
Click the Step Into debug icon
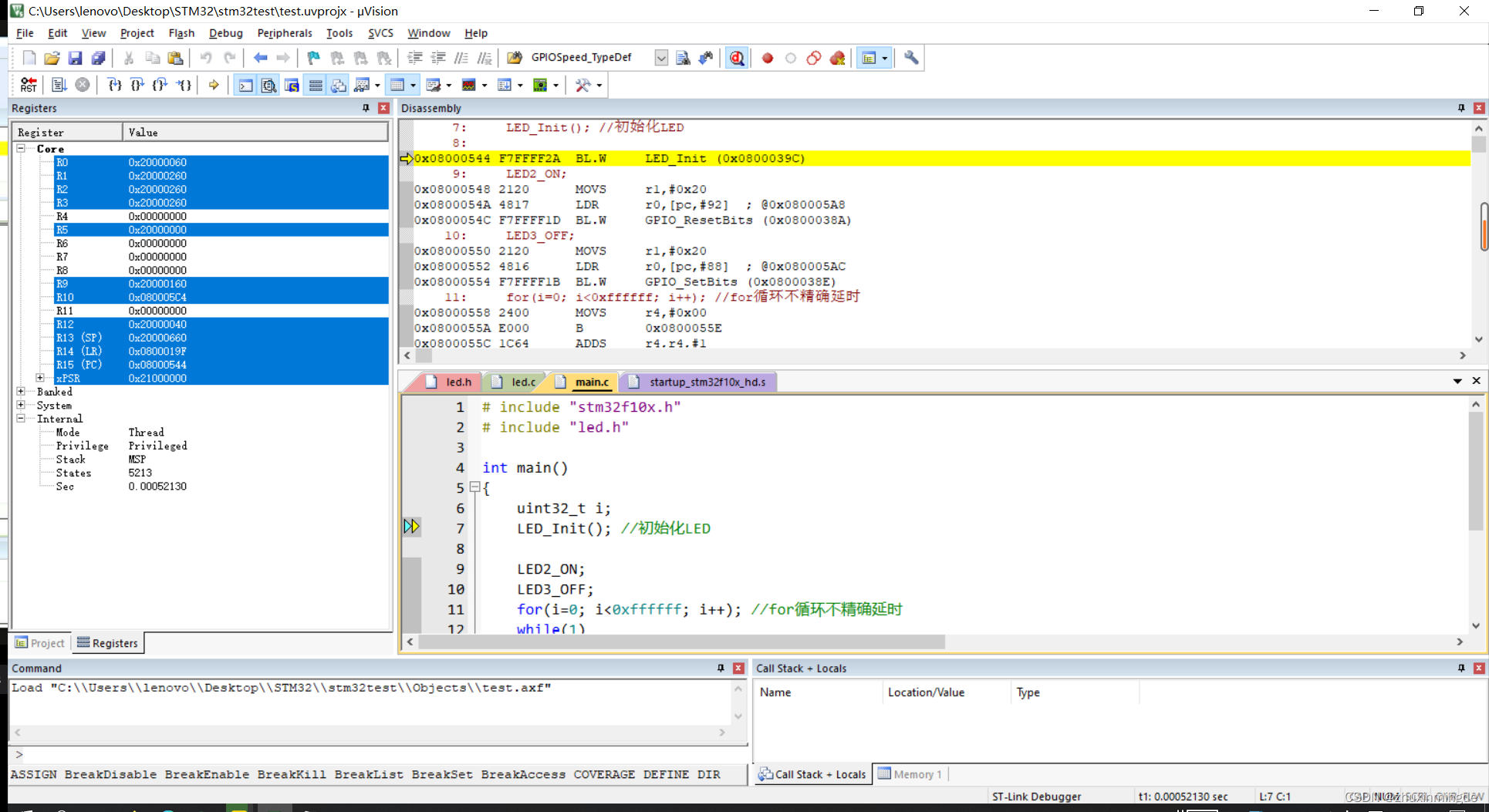pyautogui.click(x=114, y=85)
